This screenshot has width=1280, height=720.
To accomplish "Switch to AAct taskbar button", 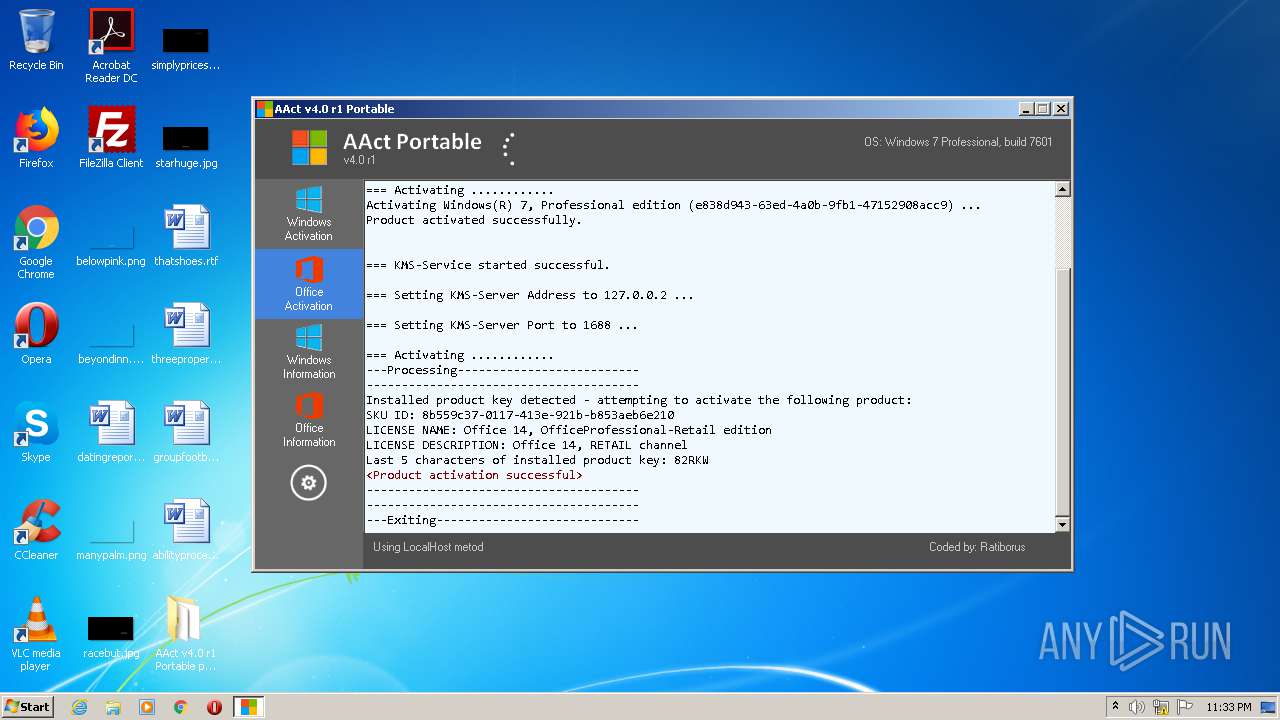I will 248,707.
